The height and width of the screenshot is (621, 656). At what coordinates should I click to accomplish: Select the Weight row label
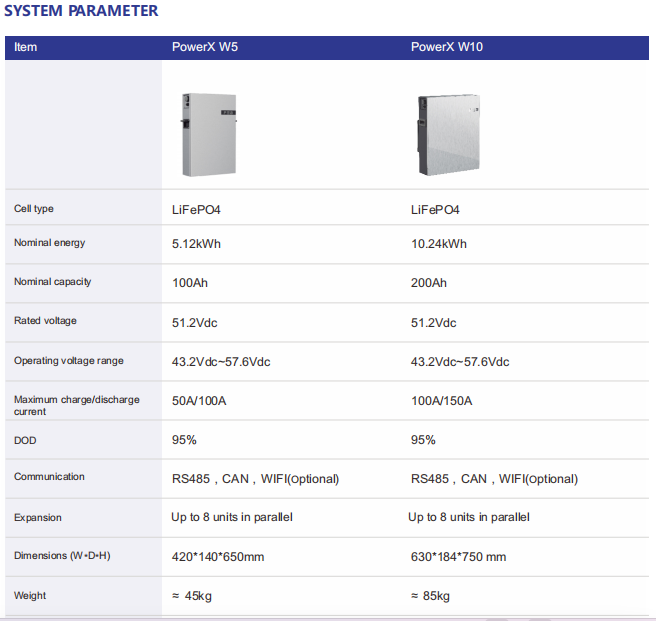[30, 595]
